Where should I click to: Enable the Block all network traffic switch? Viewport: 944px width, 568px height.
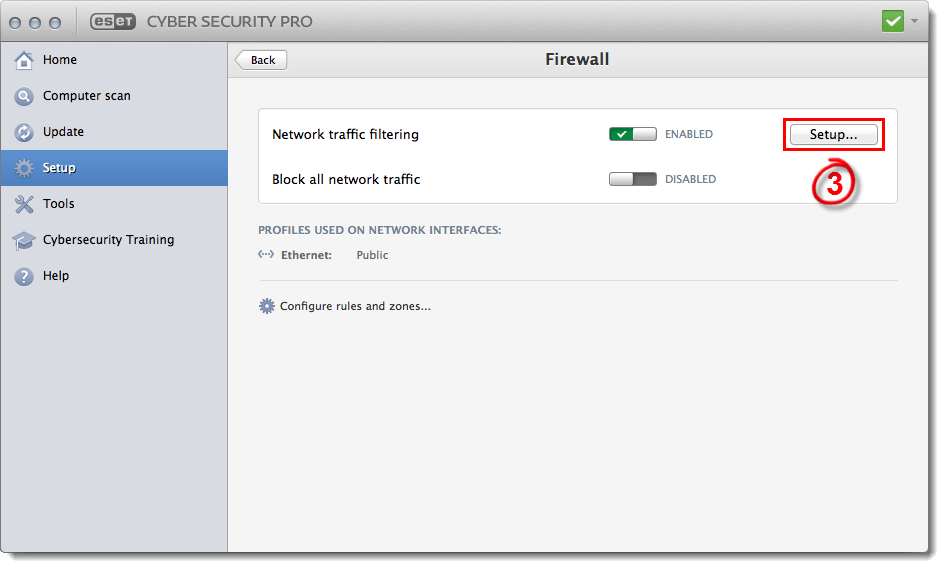click(x=632, y=179)
